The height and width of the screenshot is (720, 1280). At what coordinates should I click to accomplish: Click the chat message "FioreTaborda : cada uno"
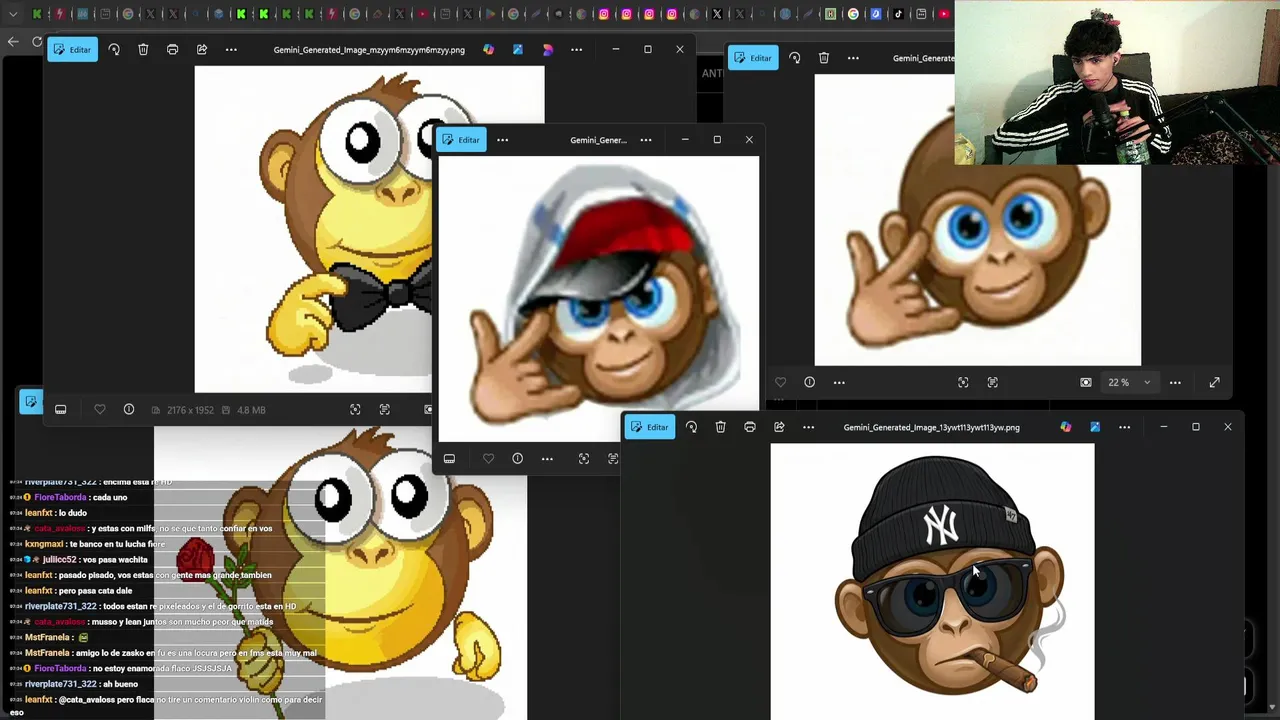click(x=81, y=497)
